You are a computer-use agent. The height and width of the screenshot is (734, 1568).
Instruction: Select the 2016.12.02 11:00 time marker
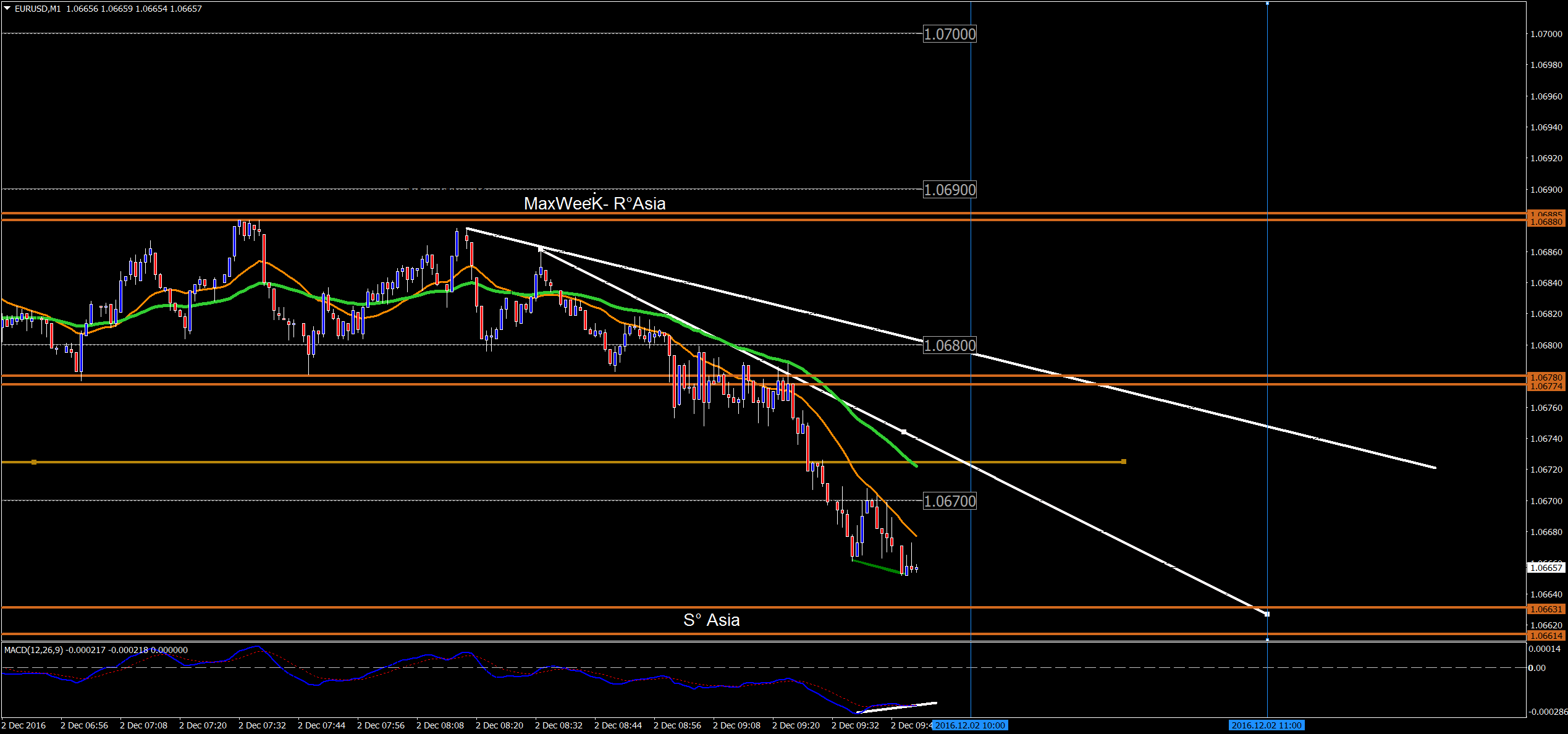(1267, 725)
